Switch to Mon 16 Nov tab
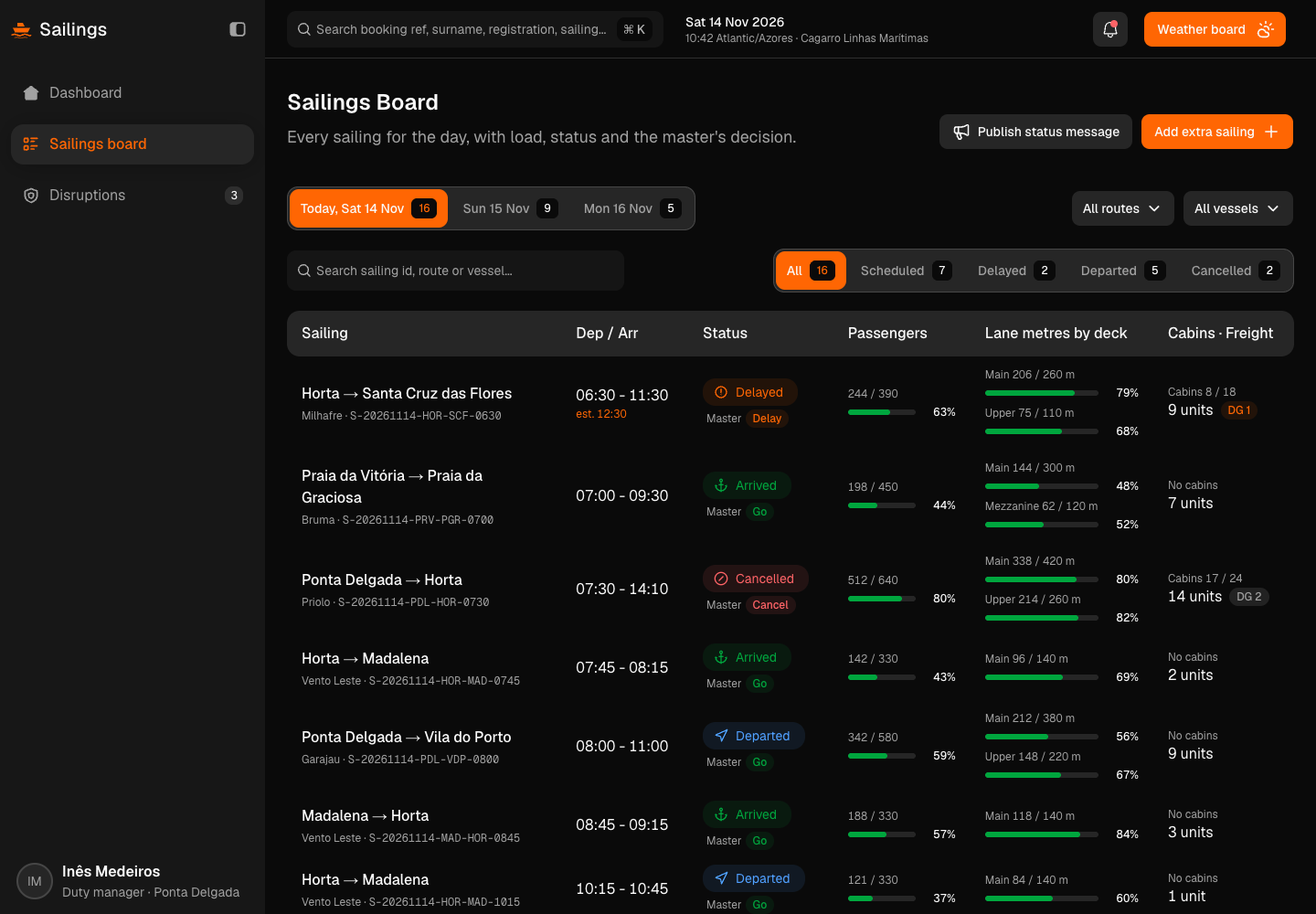 pos(632,208)
